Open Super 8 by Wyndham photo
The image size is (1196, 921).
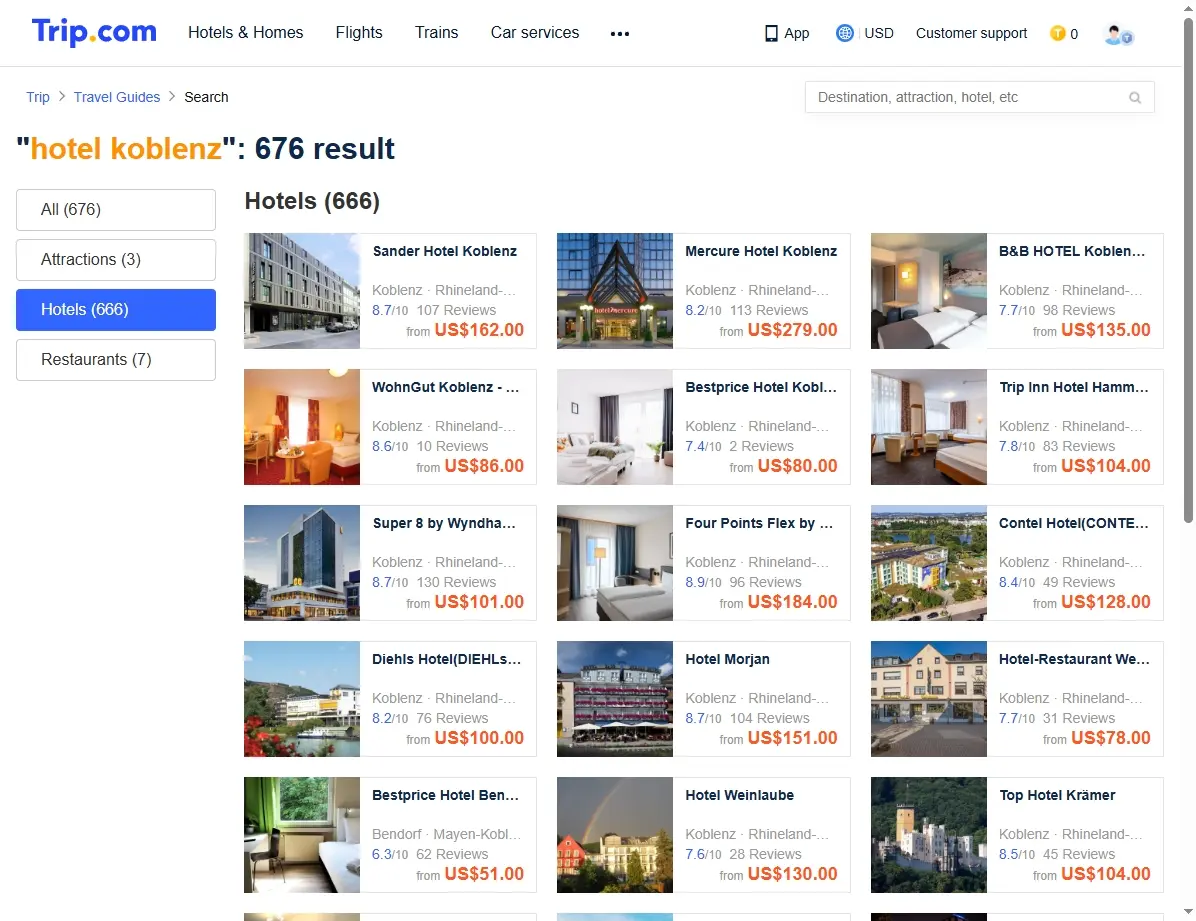302,563
